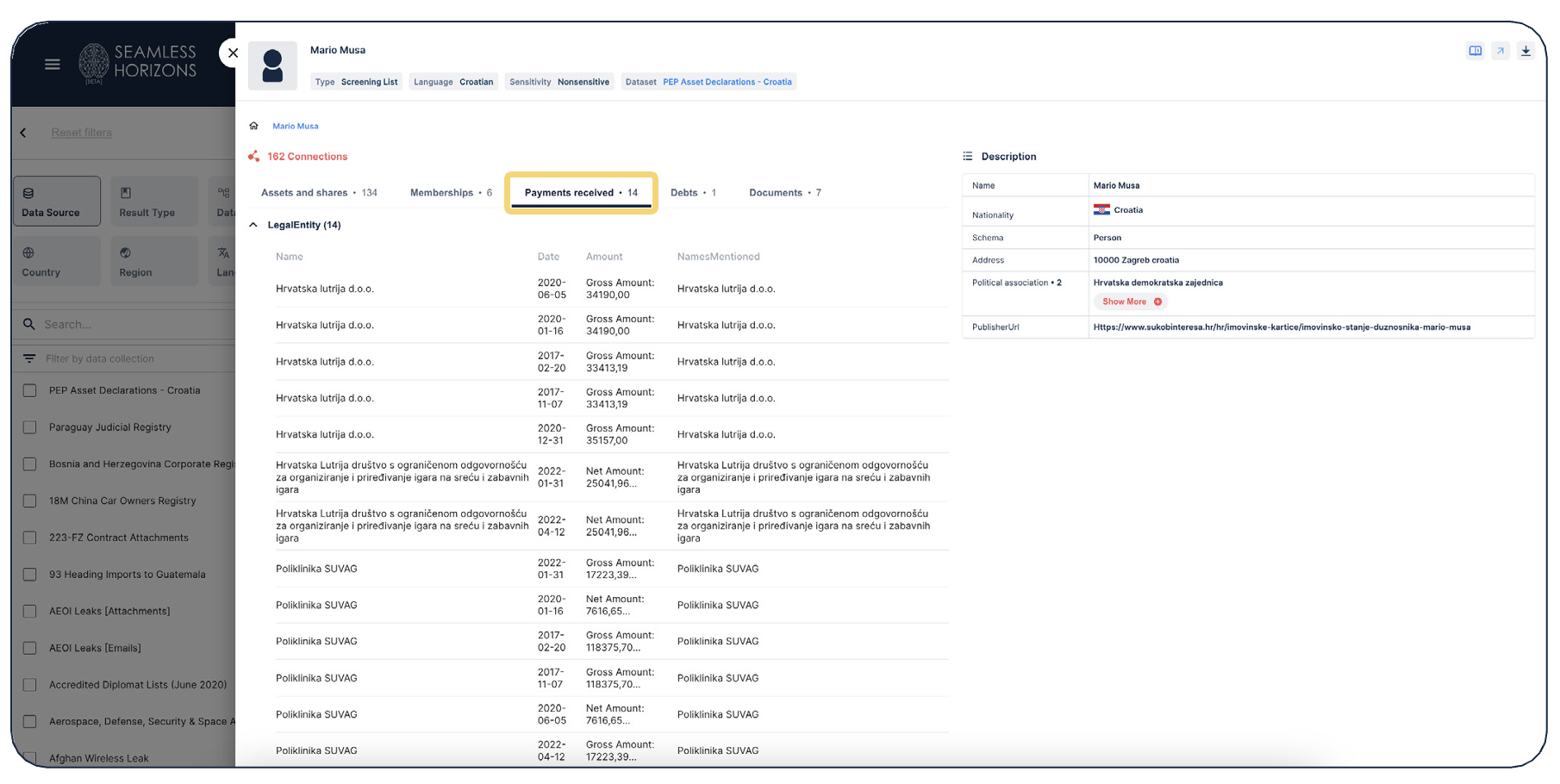
Task: Click the Amount column header
Action: [x=604, y=257]
